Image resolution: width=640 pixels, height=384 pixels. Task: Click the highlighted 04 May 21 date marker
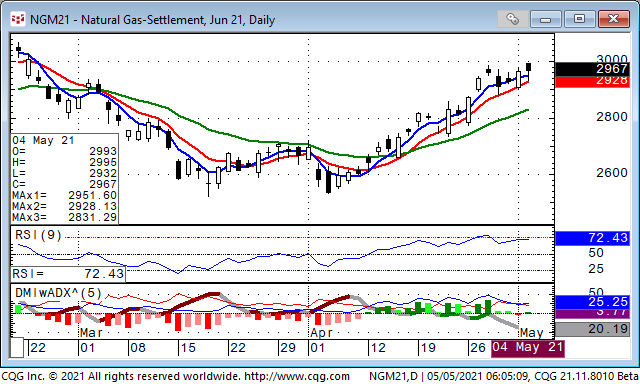(527, 348)
